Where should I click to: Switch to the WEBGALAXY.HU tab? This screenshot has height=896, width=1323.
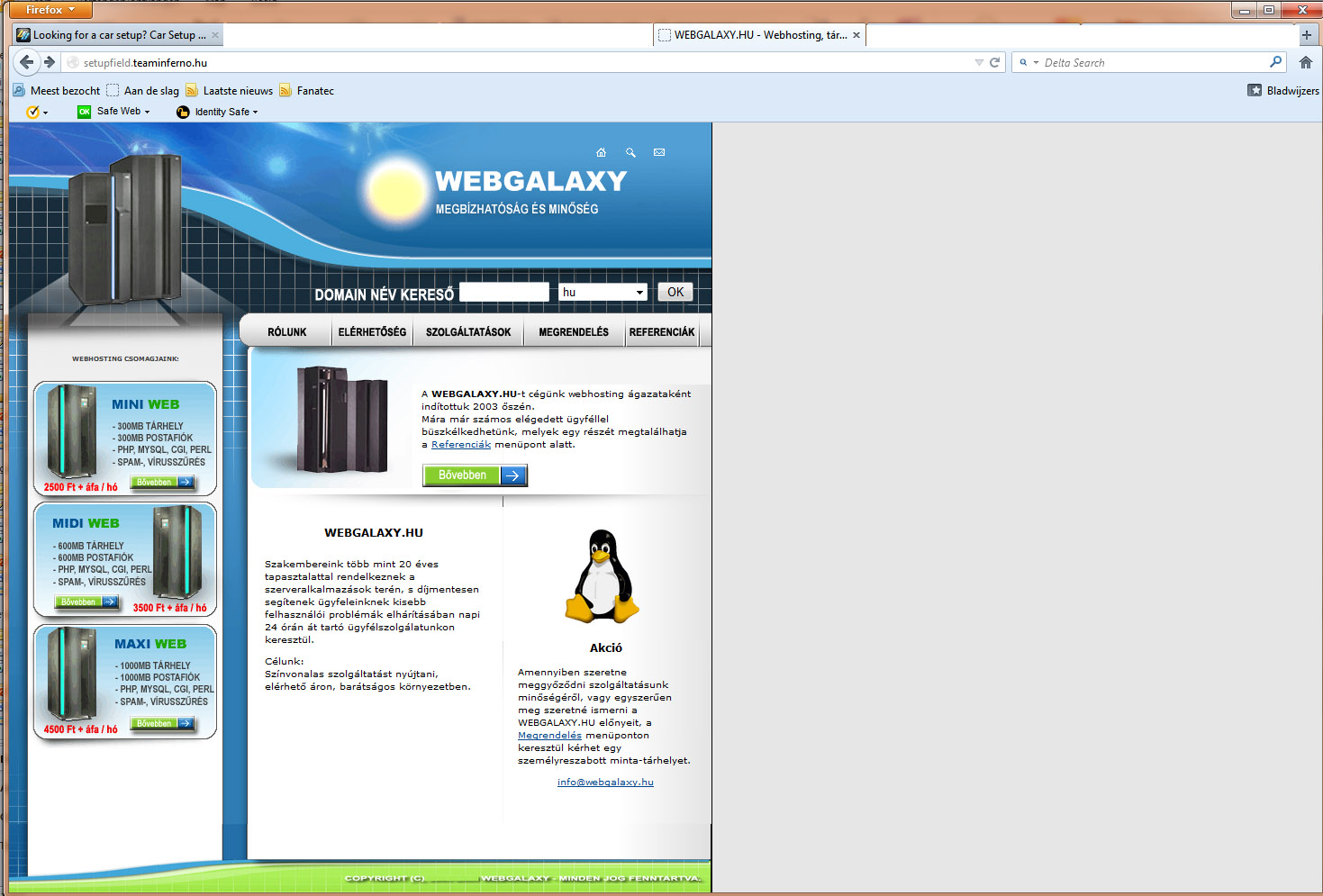click(x=760, y=35)
